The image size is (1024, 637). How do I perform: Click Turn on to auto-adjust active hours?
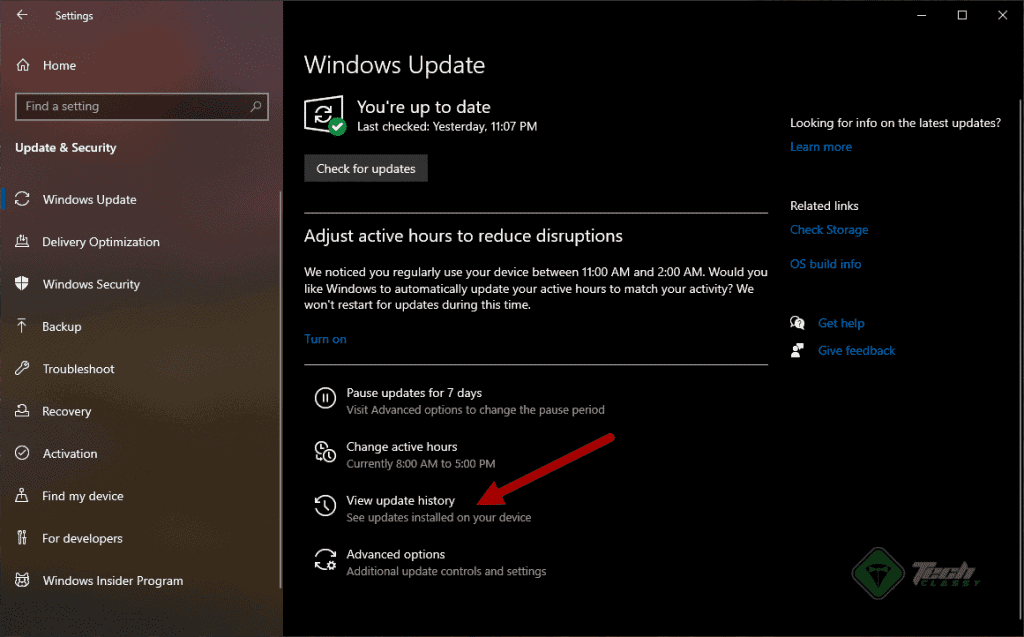(x=325, y=338)
